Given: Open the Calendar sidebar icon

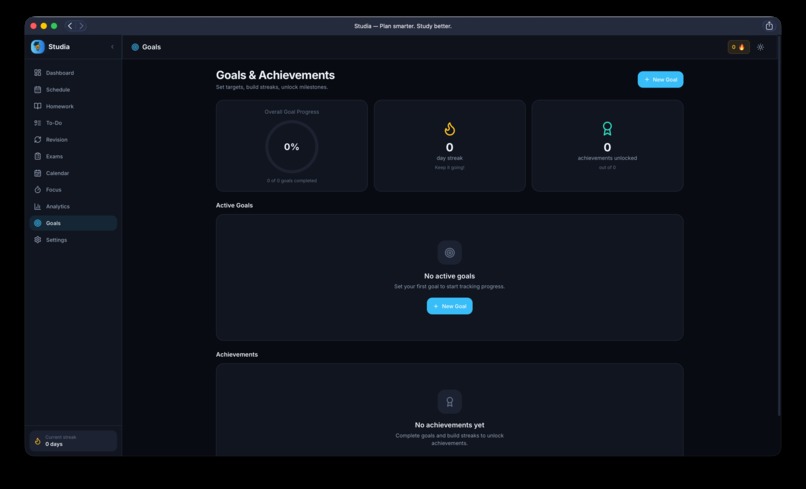Looking at the screenshot, I should pyautogui.click(x=38, y=173).
